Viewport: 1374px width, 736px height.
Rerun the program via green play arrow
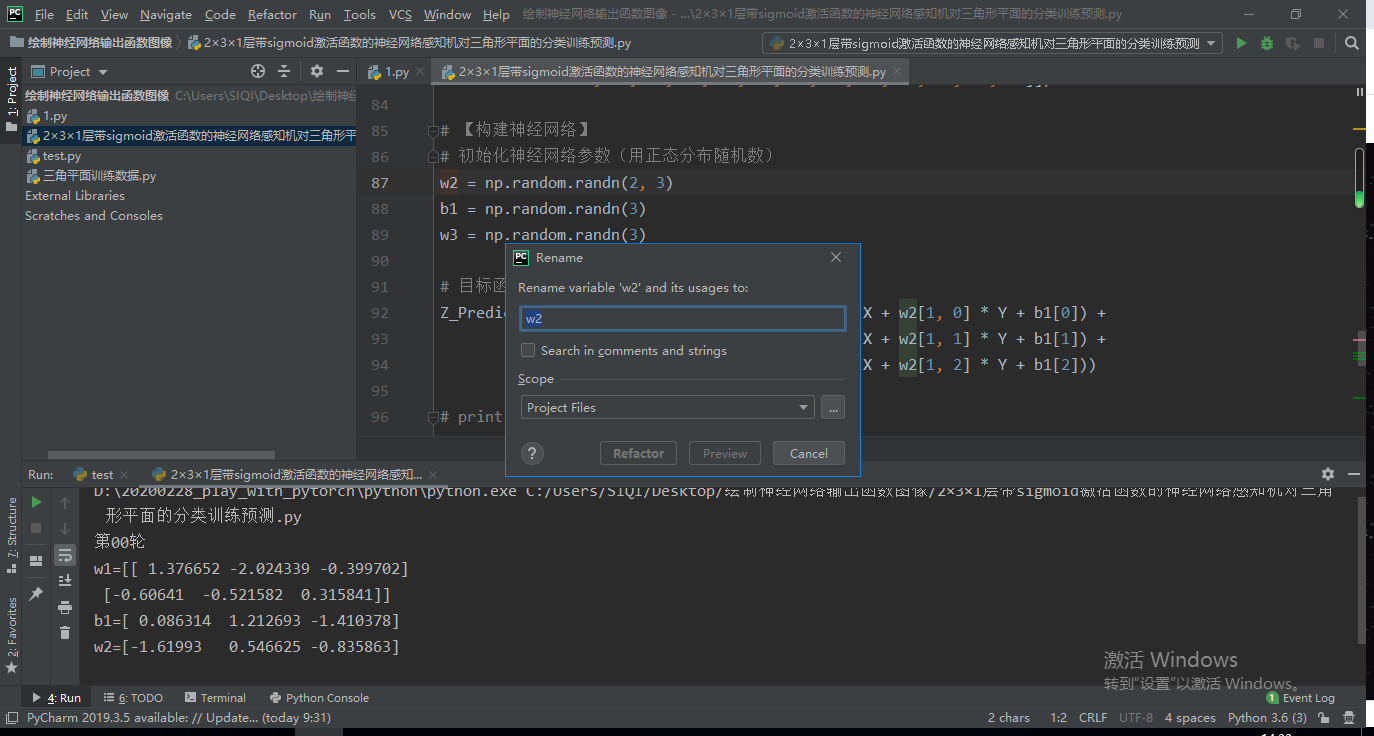coord(35,502)
